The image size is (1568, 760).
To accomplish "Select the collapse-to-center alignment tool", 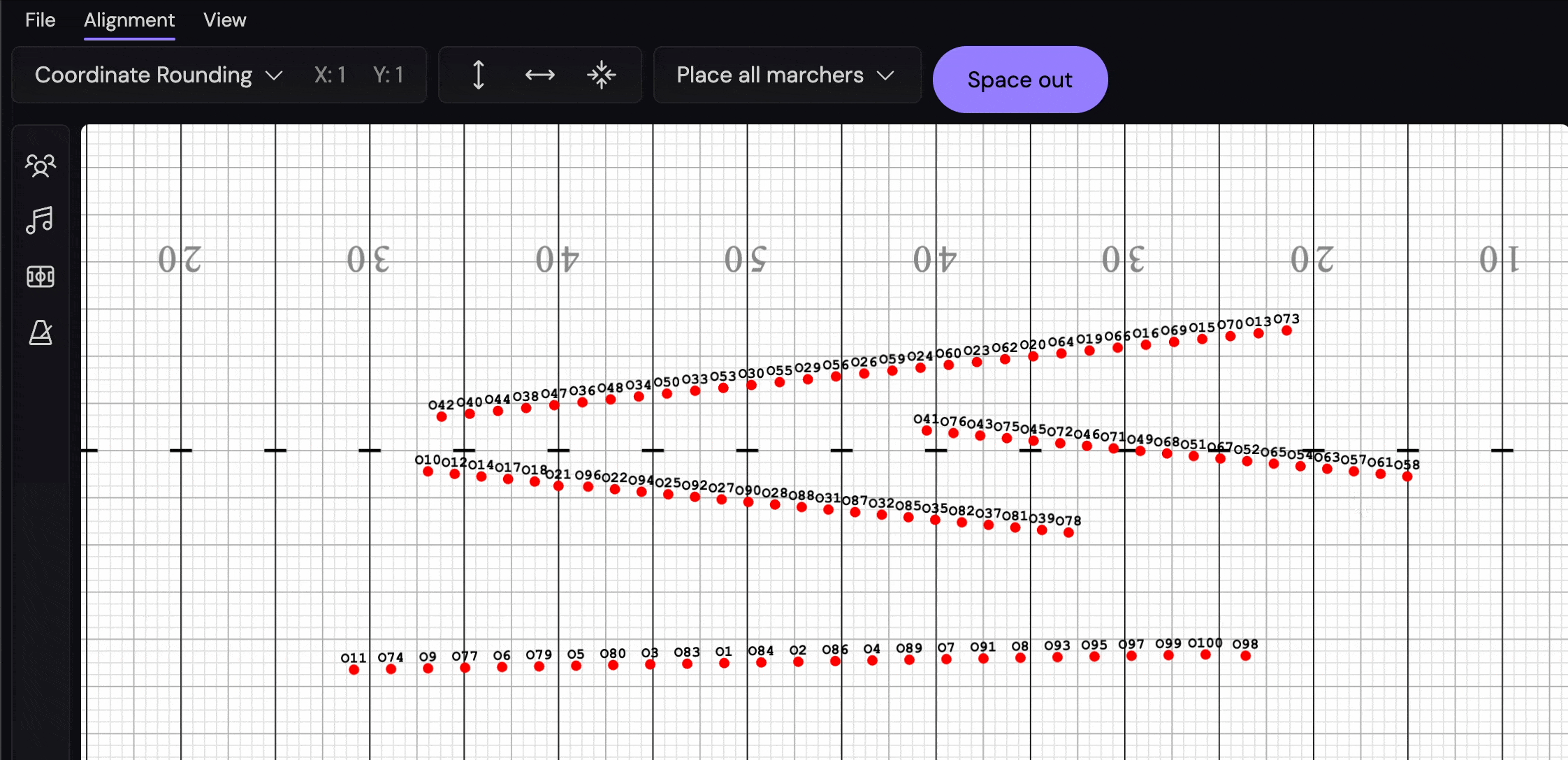I will coord(602,75).
